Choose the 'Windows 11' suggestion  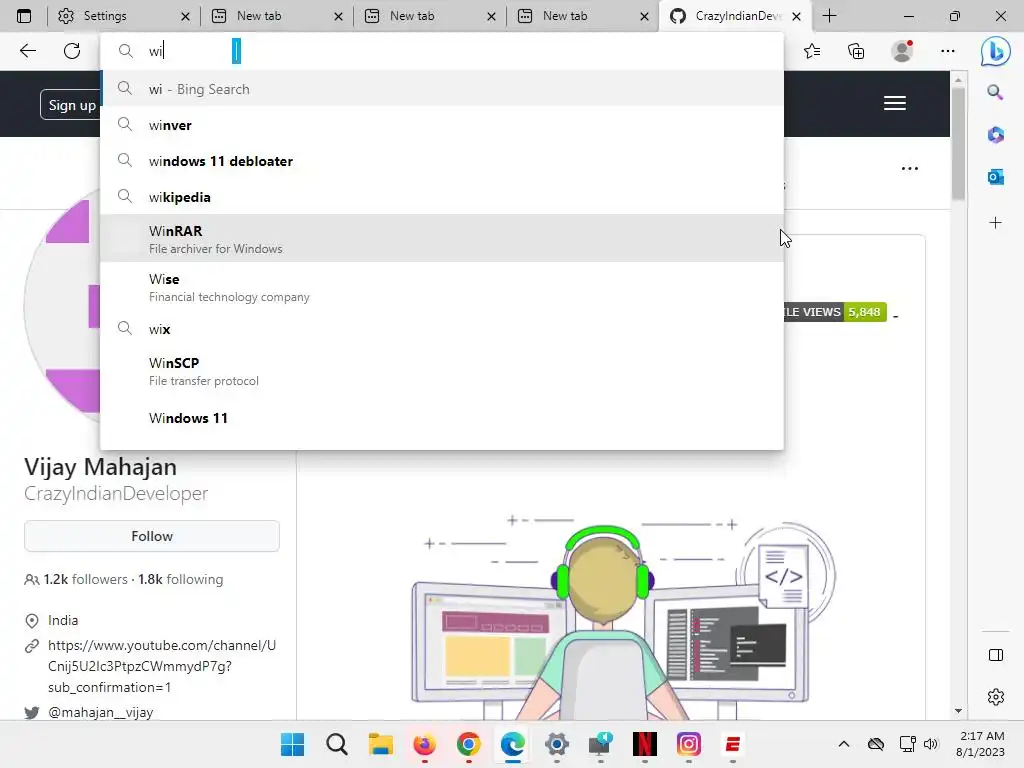point(442,418)
